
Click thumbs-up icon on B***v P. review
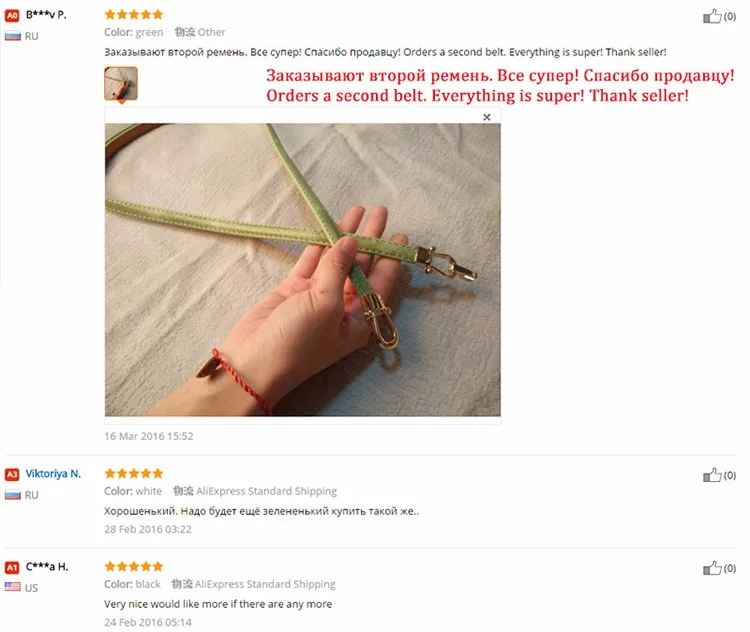712,16
